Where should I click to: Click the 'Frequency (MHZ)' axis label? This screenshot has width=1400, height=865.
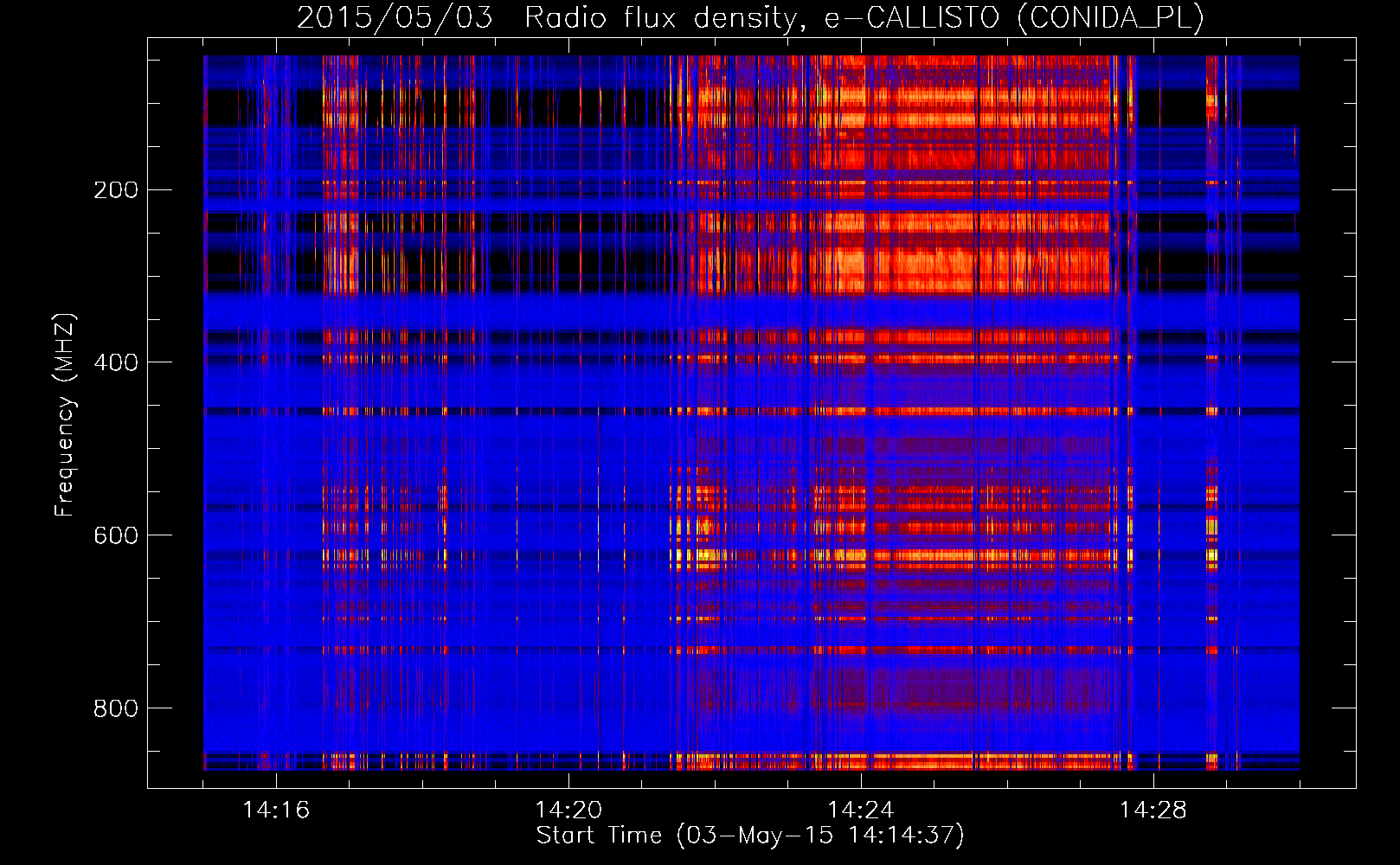65,415
